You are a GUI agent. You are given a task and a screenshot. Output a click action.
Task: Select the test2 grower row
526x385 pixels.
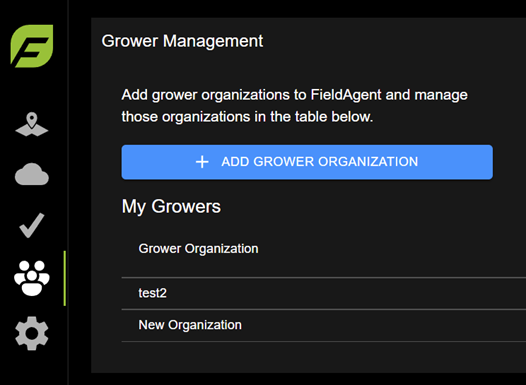[x=324, y=293]
